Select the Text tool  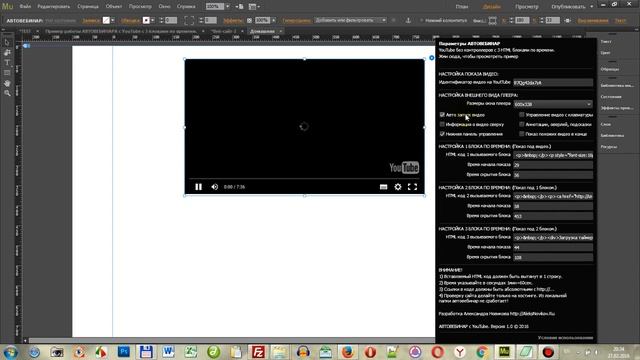pyautogui.click(x=7, y=63)
